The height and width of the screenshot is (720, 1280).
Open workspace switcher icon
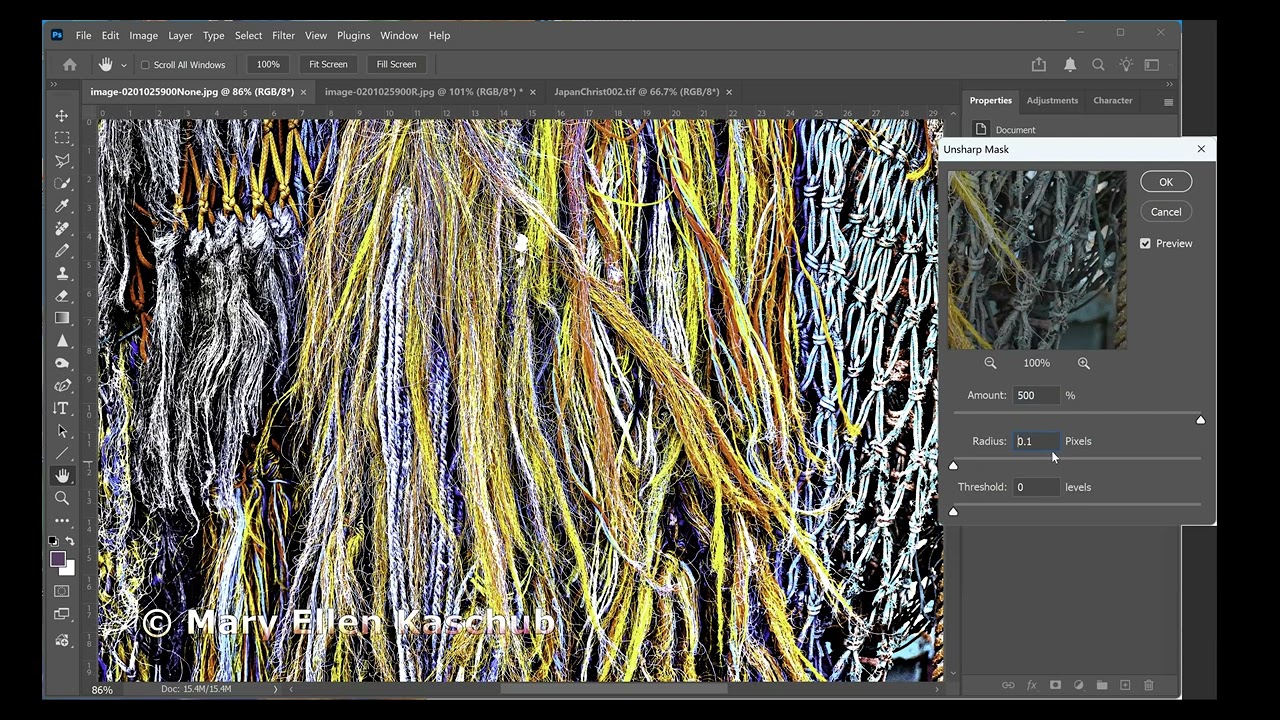(x=1151, y=64)
